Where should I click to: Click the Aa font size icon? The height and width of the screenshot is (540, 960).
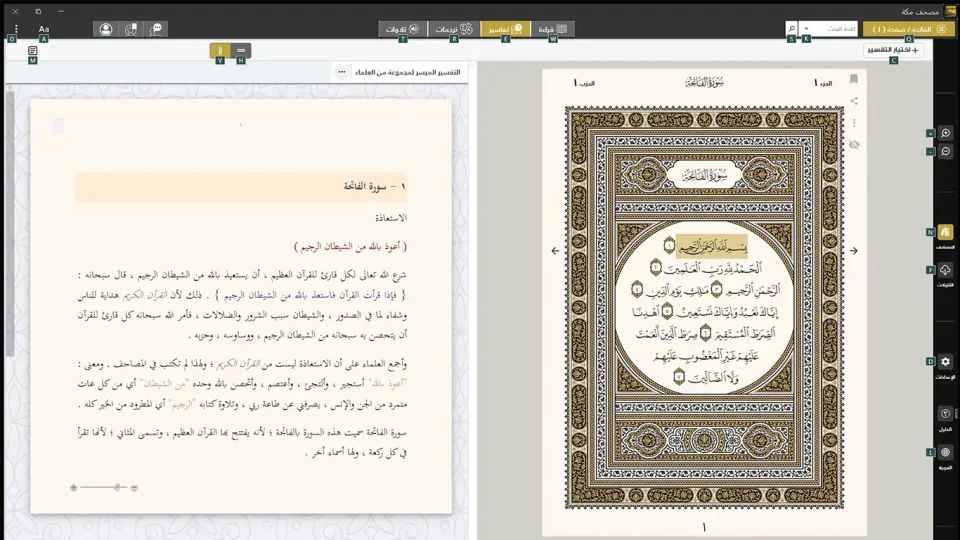point(43,30)
